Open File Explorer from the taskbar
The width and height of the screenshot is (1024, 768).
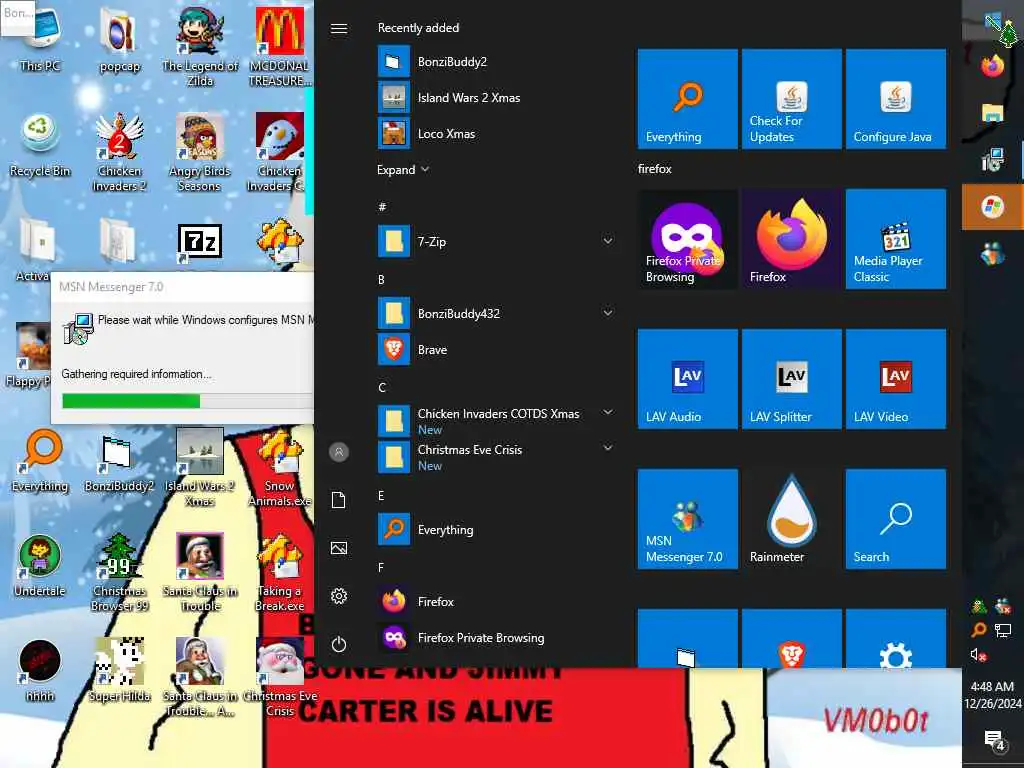993,112
